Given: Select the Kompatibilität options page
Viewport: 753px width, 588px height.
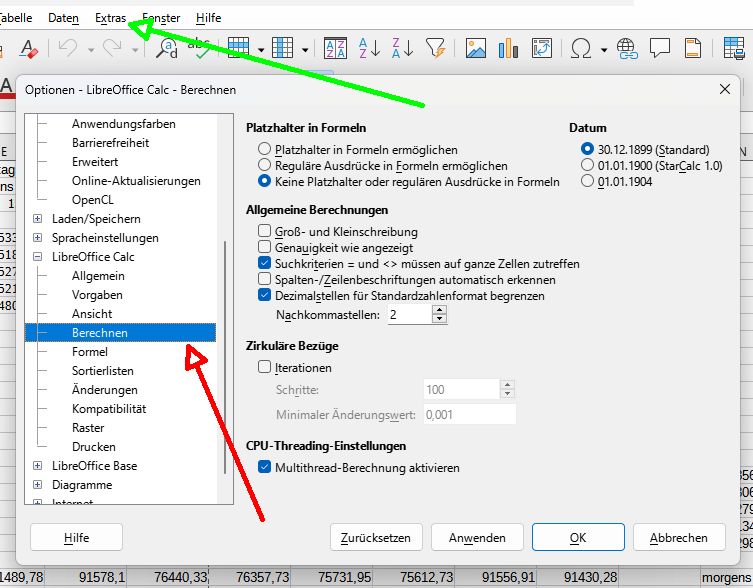Looking at the screenshot, I should [x=109, y=409].
